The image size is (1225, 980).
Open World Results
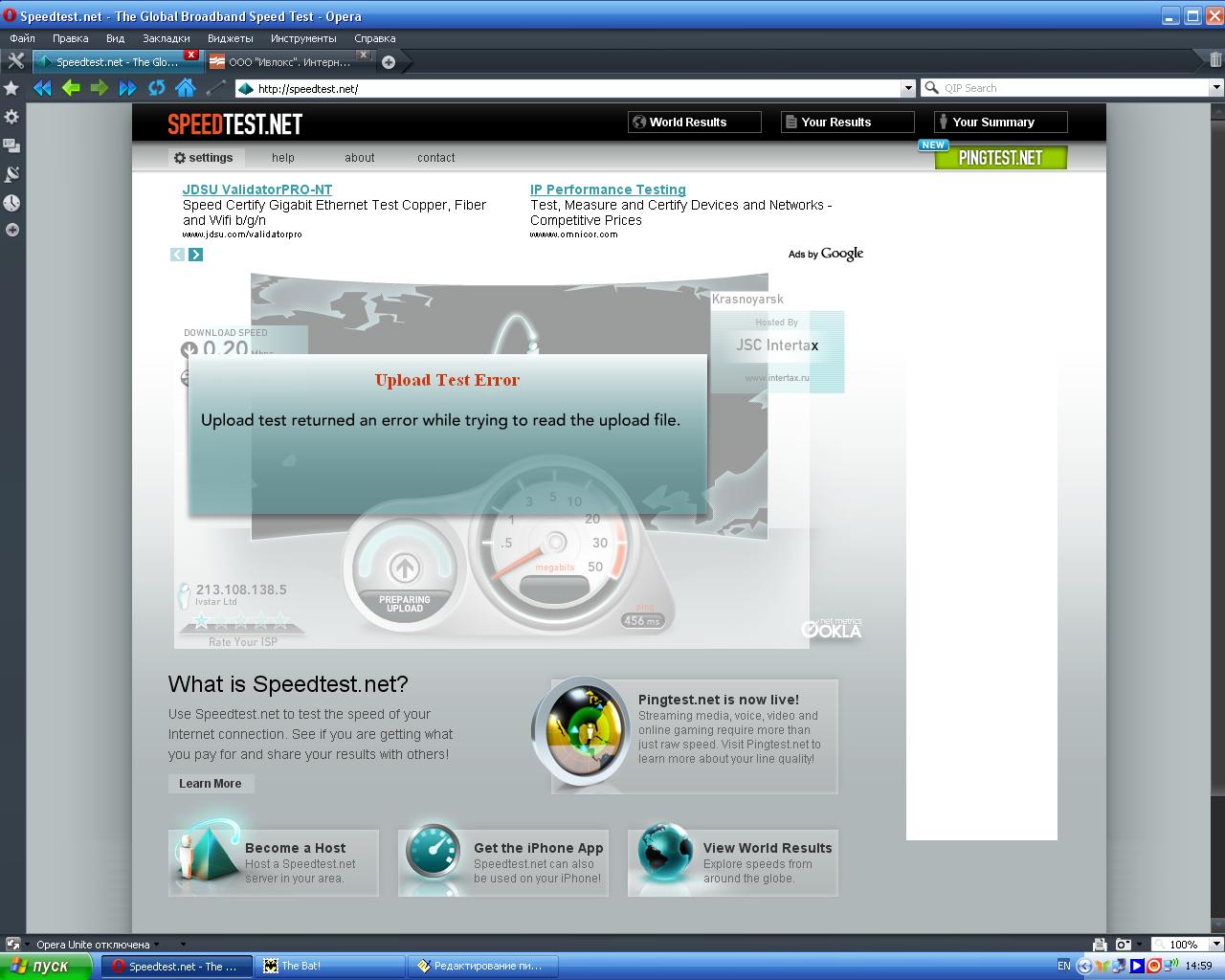pos(695,122)
